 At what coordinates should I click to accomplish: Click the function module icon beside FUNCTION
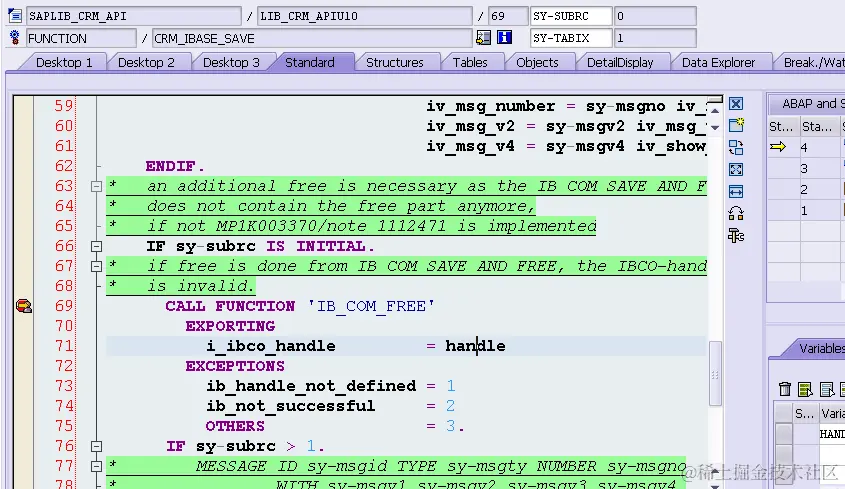[15, 37]
